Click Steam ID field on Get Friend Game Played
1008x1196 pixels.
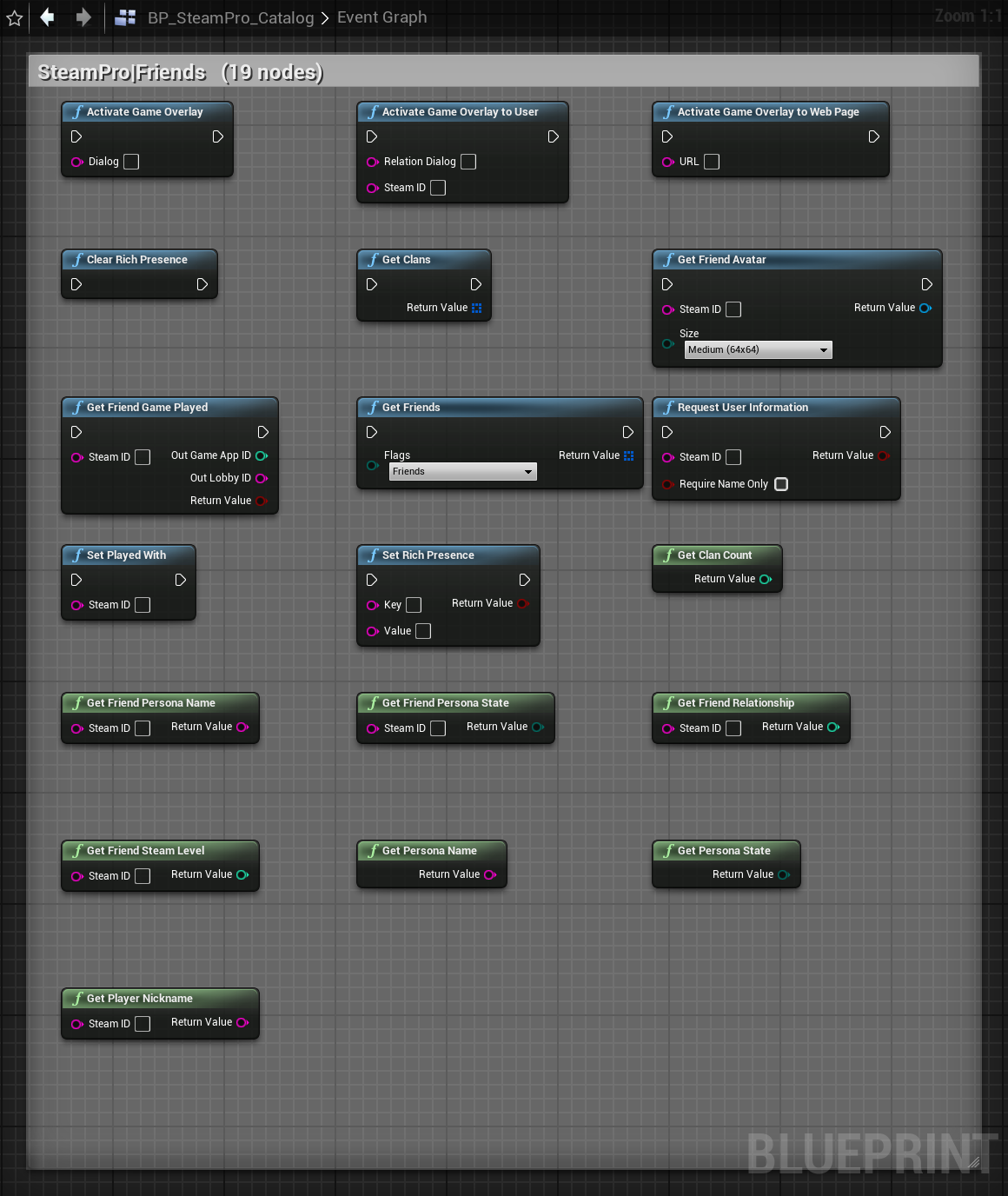(143, 457)
